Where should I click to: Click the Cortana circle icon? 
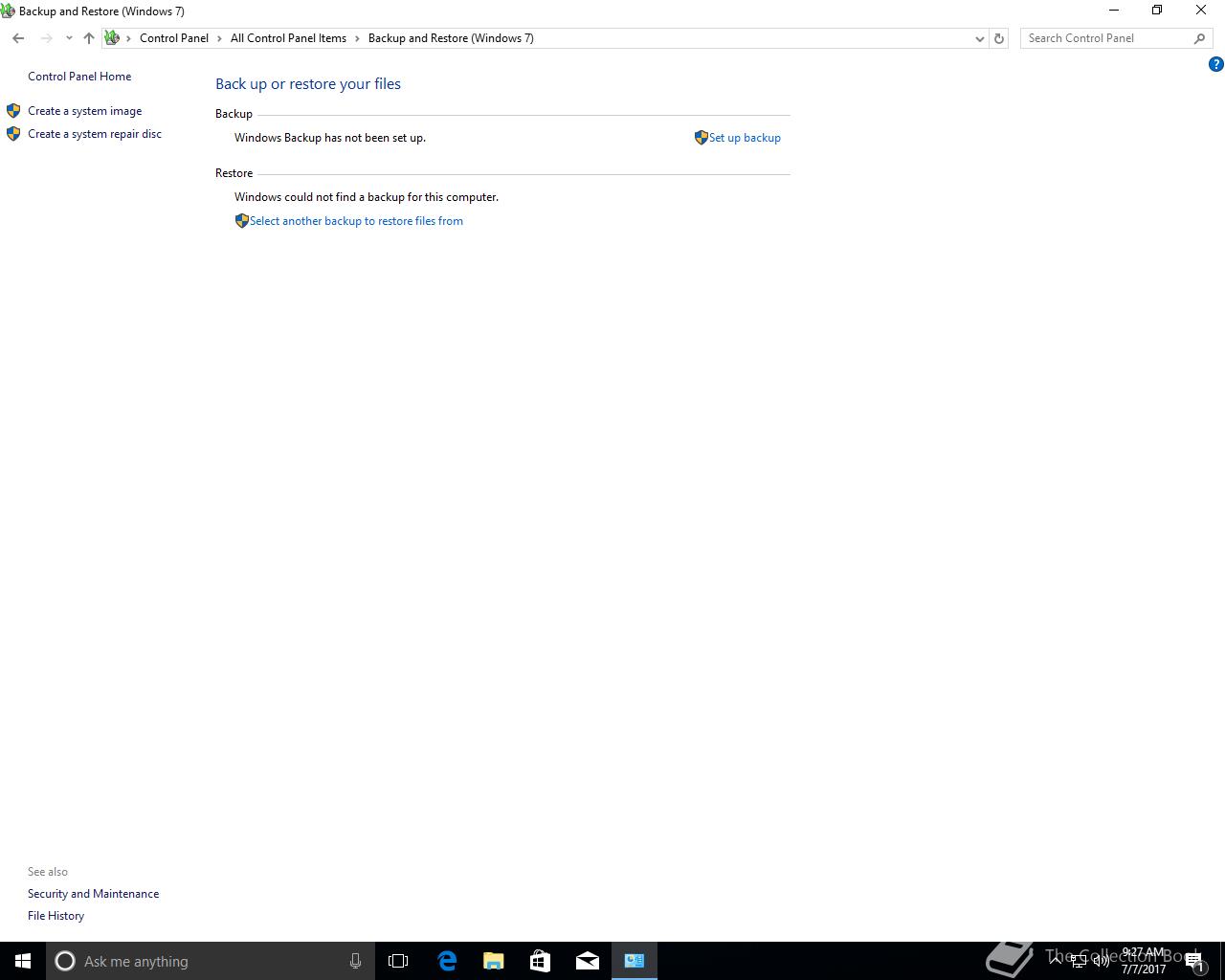[x=65, y=961]
